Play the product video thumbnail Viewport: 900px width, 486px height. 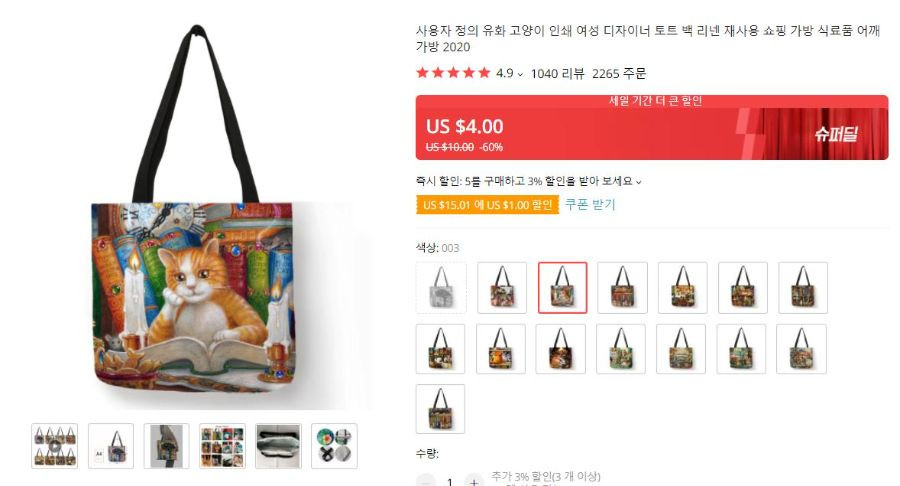click(x=55, y=446)
